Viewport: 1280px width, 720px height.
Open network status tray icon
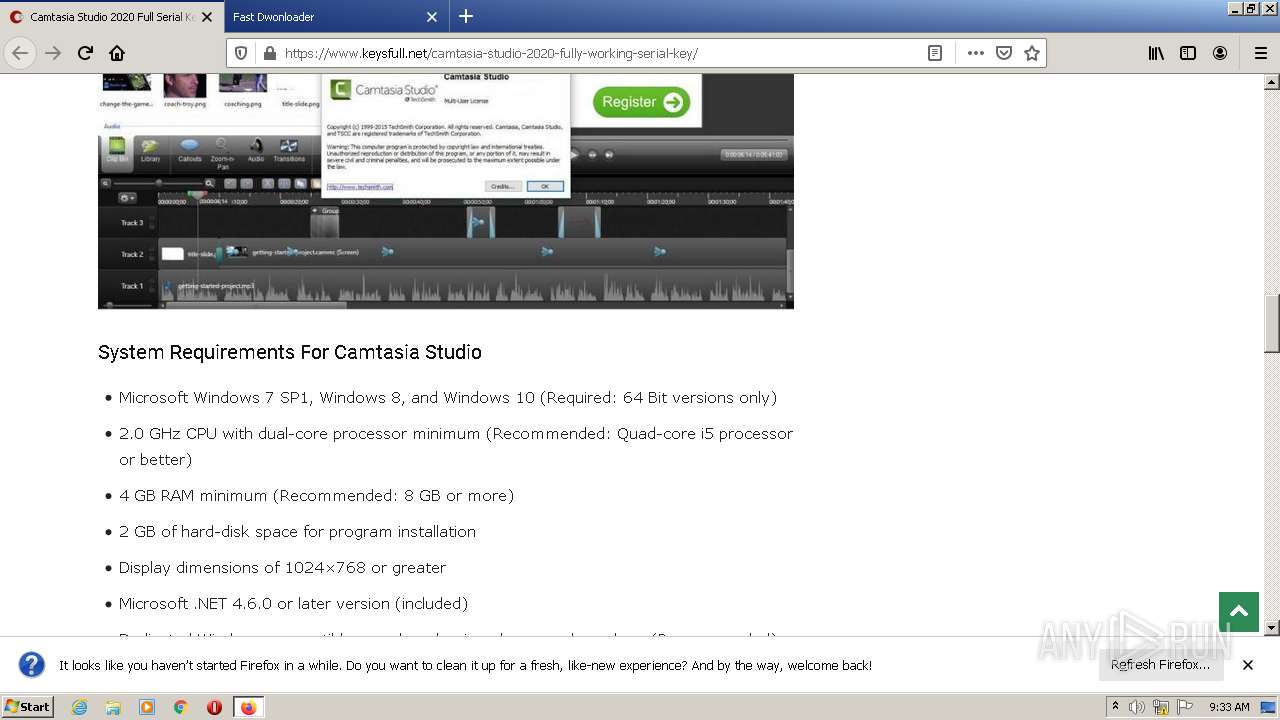tap(1161, 707)
